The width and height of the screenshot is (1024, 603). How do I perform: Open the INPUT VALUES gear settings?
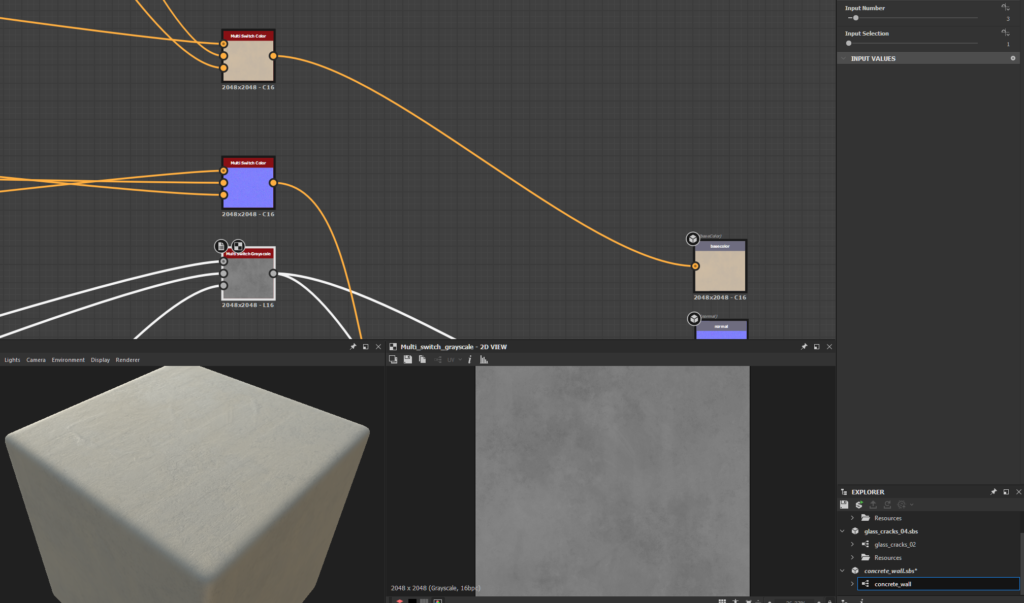pos(1013,58)
